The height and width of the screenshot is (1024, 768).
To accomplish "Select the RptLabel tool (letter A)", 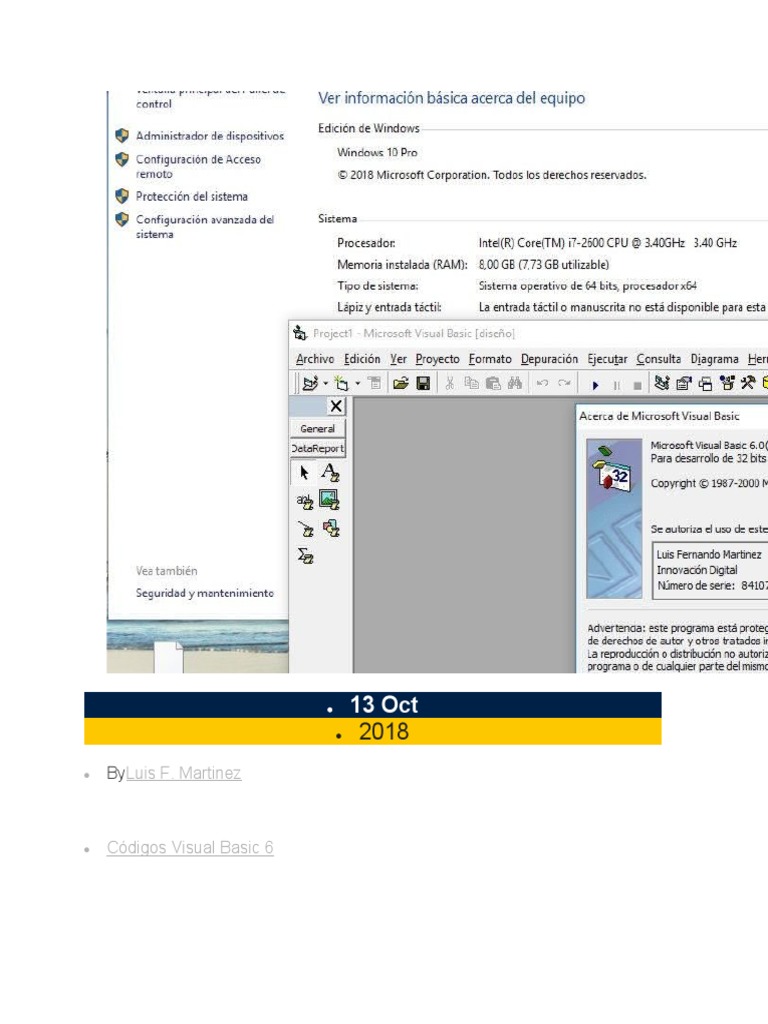I will pos(330,472).
